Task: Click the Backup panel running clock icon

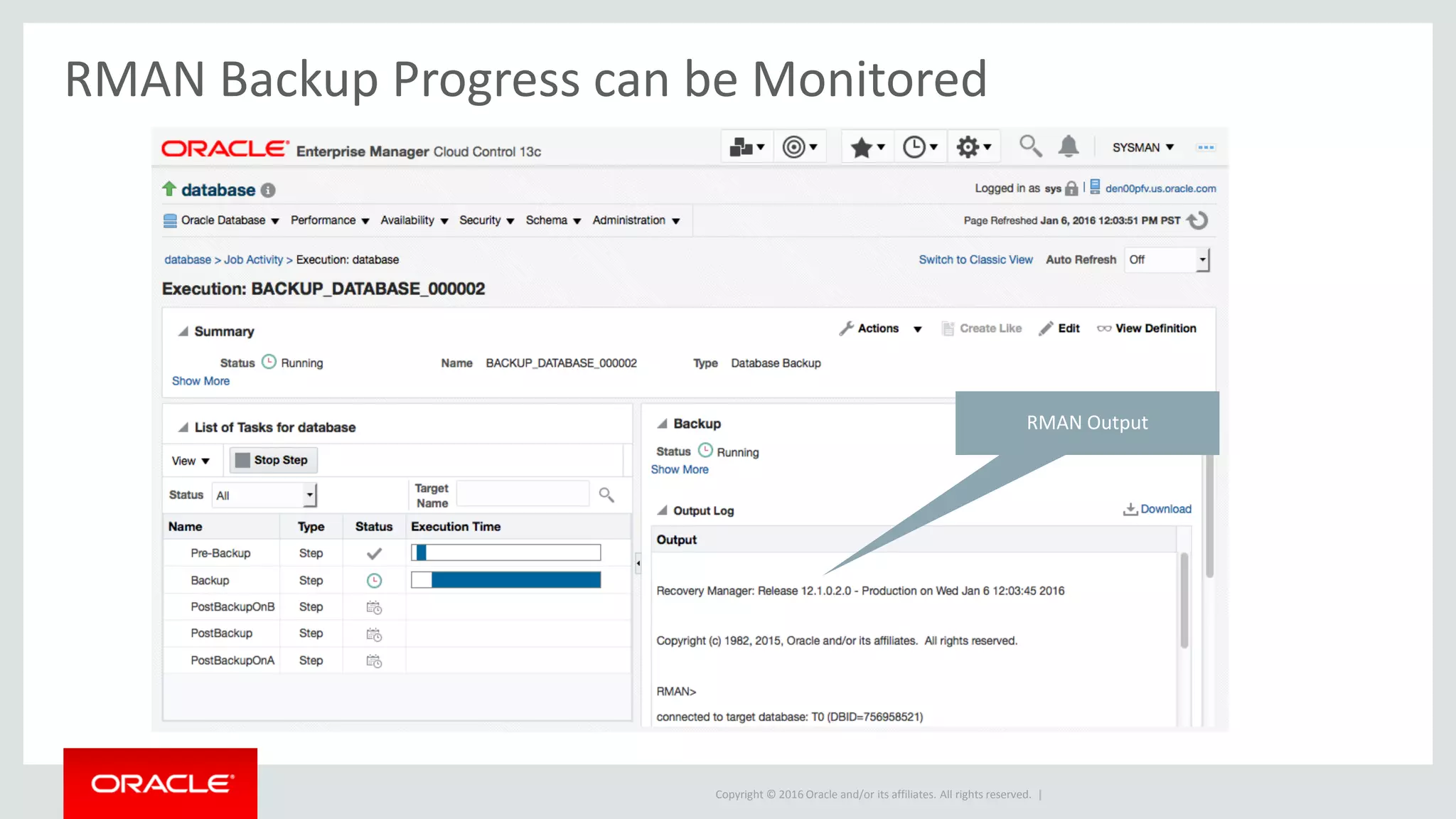Action: pyautogui.click(x=705, y=450)
